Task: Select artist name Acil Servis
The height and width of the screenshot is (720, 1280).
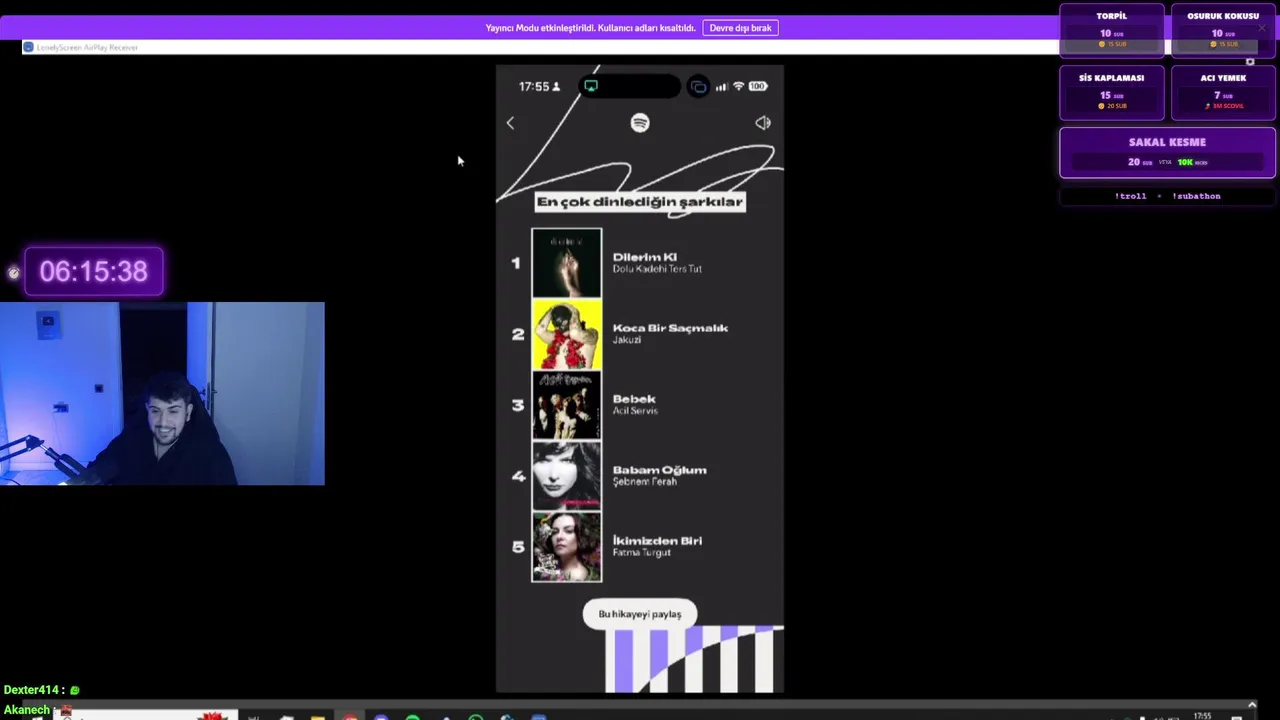Action: [x=635, y=411]
